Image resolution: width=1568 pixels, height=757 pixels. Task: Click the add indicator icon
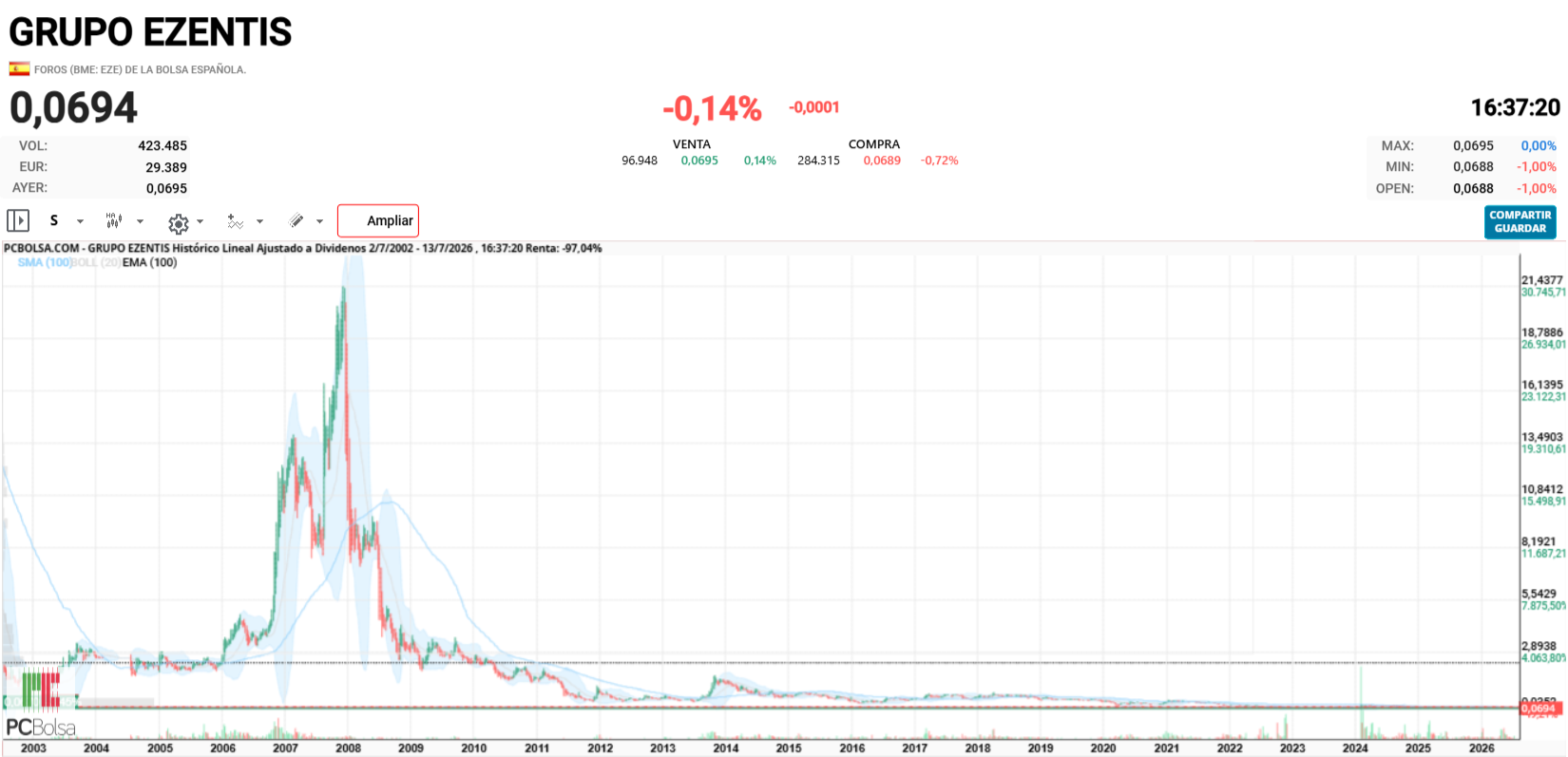click(236, 221)
